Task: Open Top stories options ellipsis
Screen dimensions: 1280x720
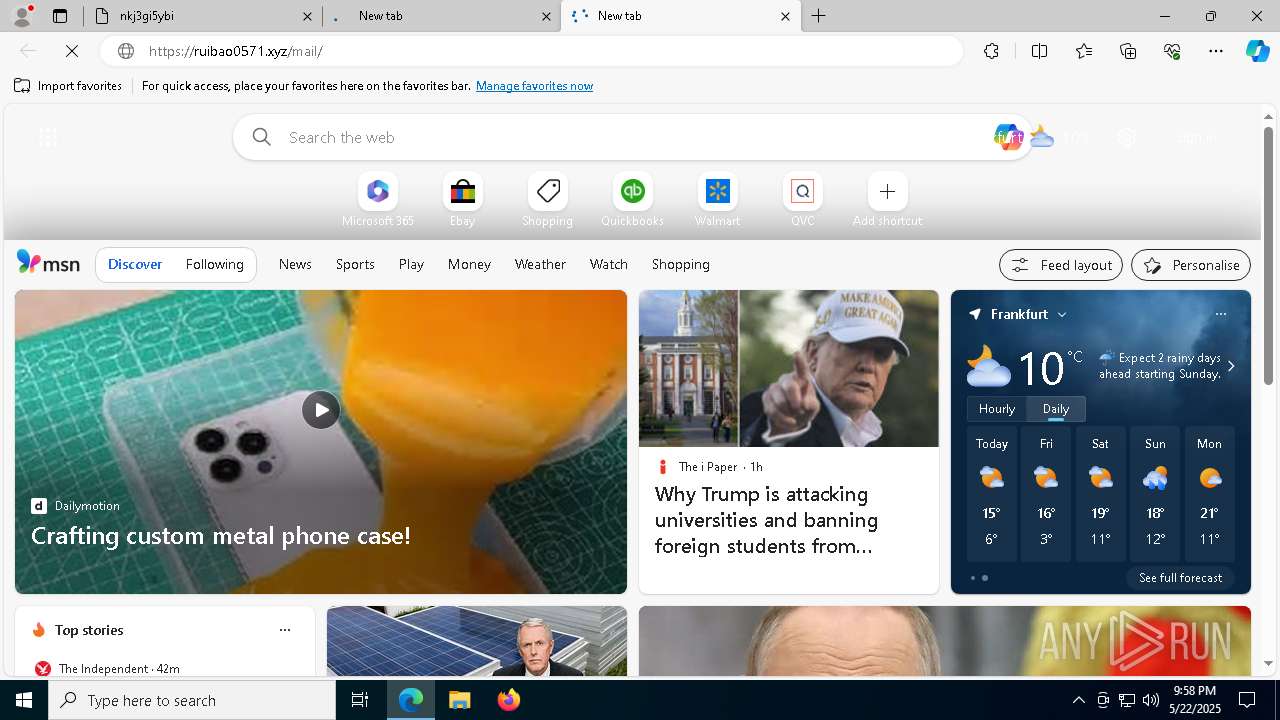Action: (285, 630)
